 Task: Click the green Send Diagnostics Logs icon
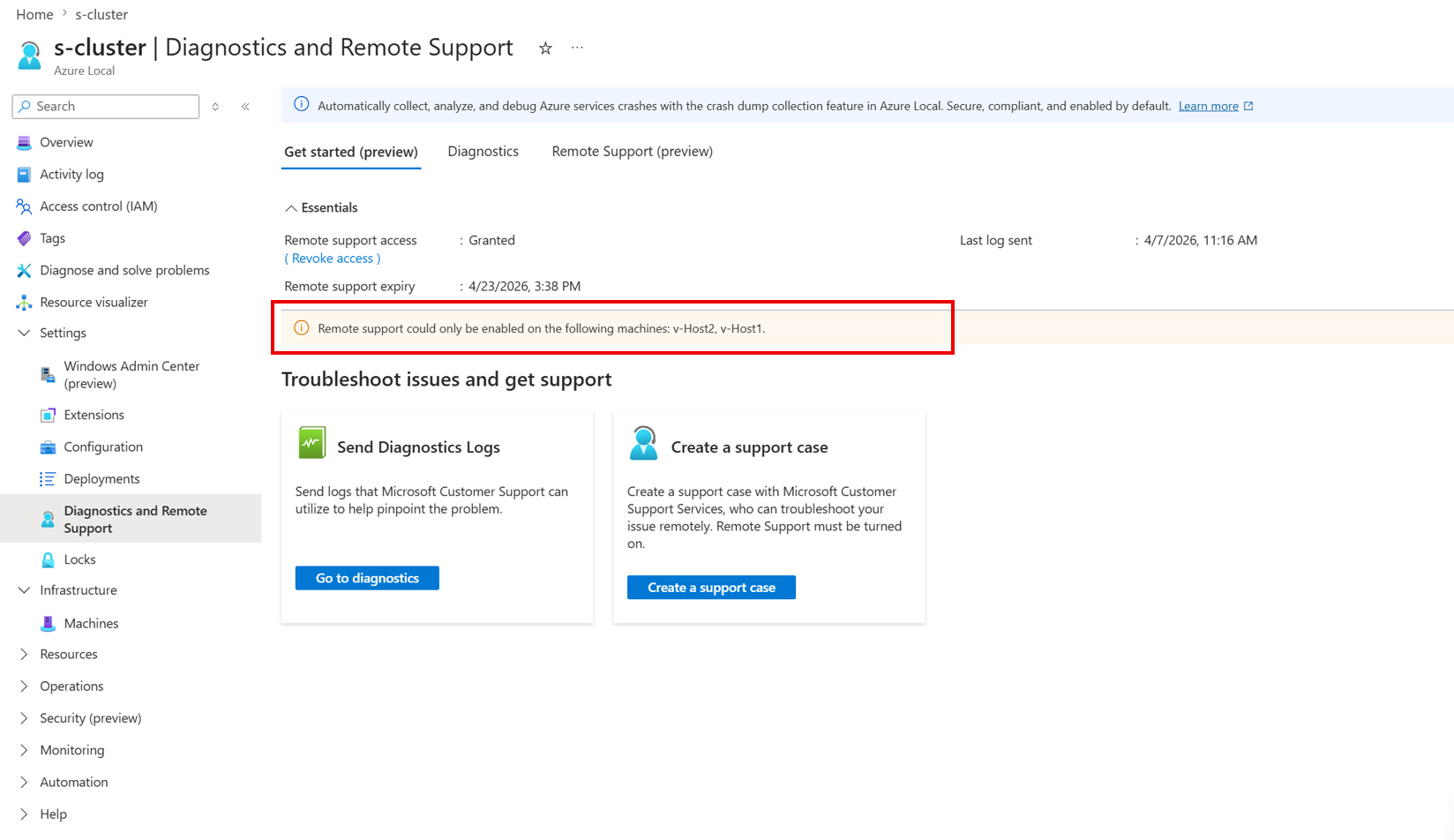311,443
